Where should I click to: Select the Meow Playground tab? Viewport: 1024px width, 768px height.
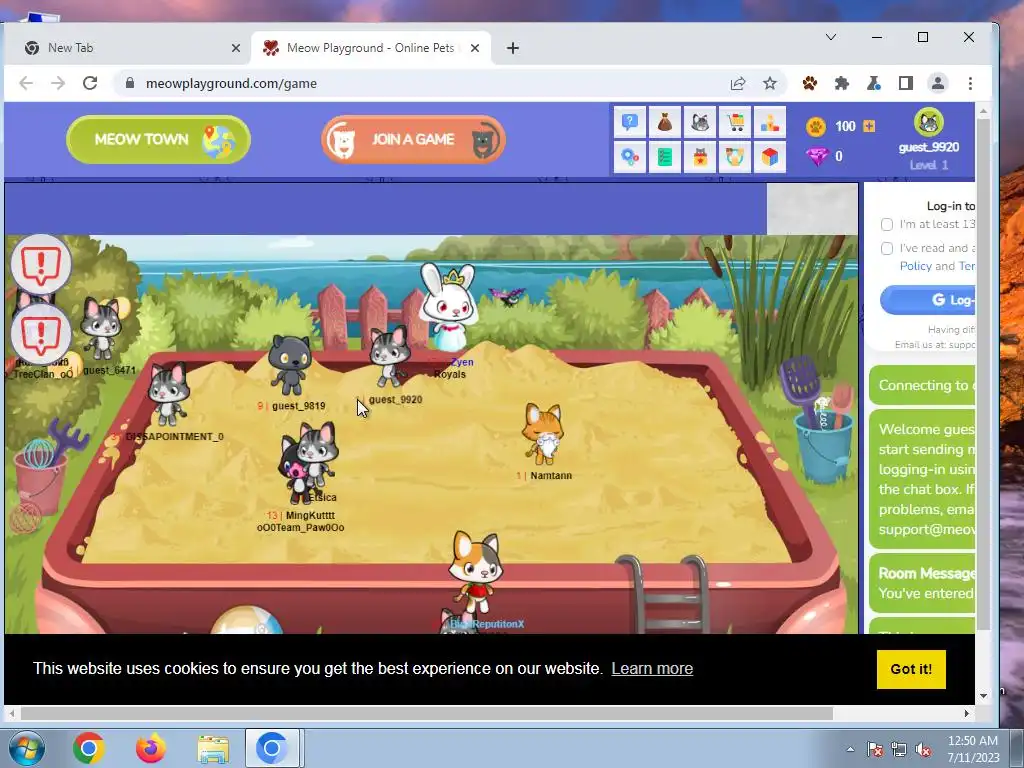pyautogui.click(x=370, y=48)
